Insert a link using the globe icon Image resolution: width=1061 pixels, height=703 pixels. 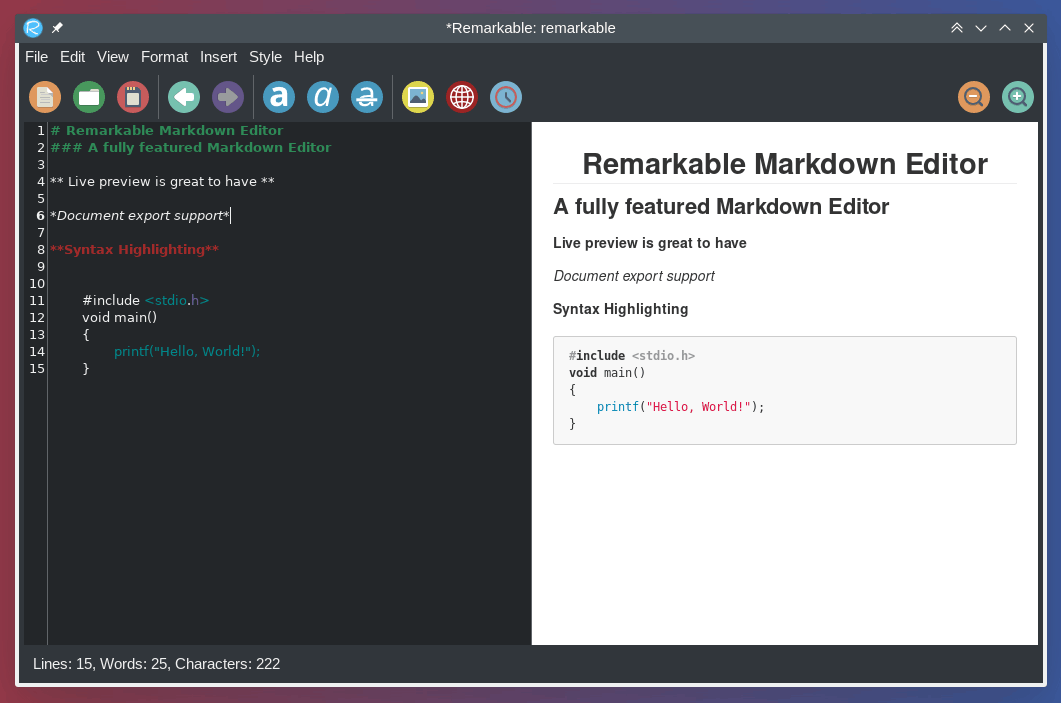click(462, 97)
